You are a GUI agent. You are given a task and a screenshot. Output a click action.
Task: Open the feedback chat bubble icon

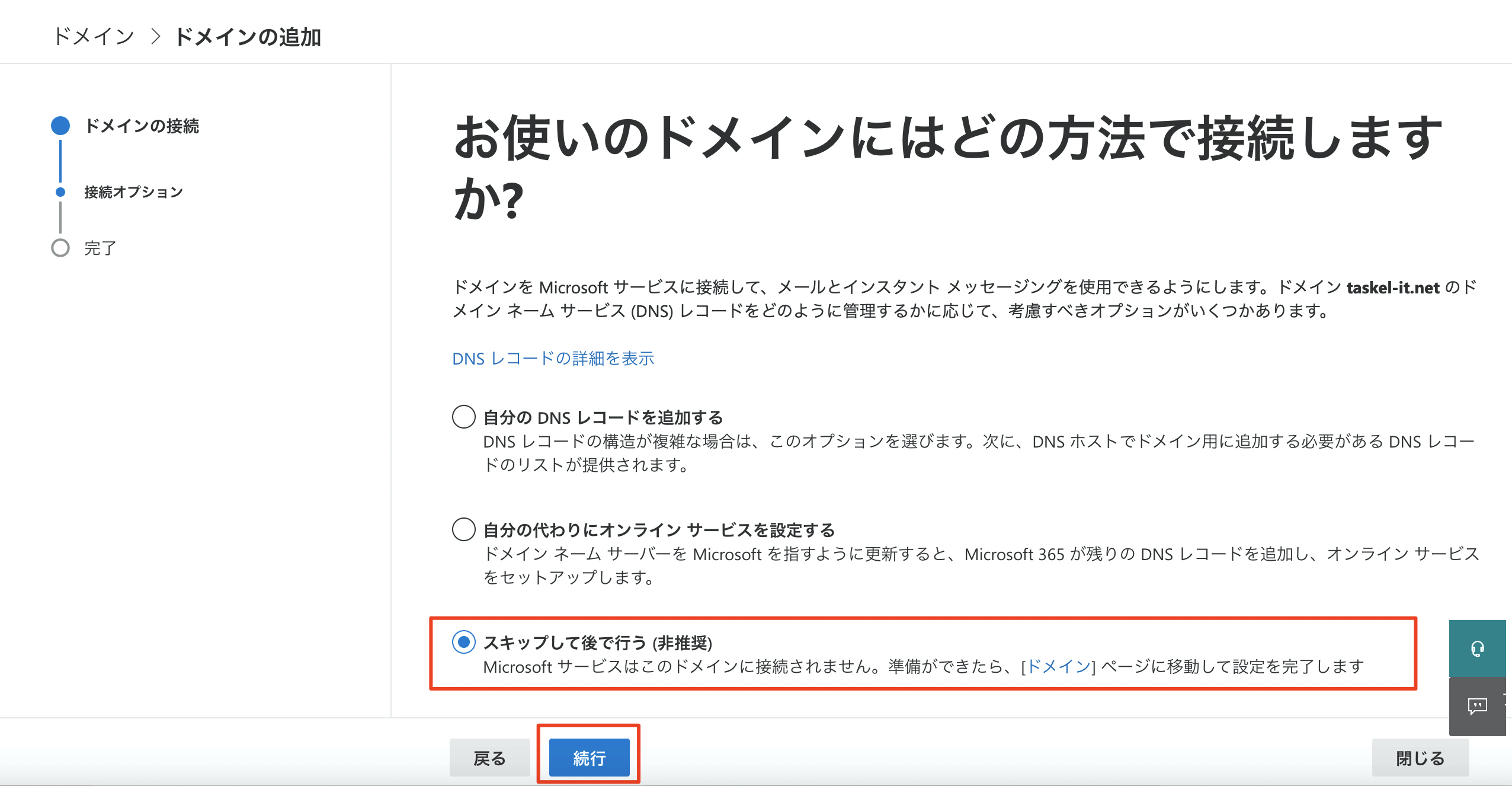click(x=1477, y=706)
